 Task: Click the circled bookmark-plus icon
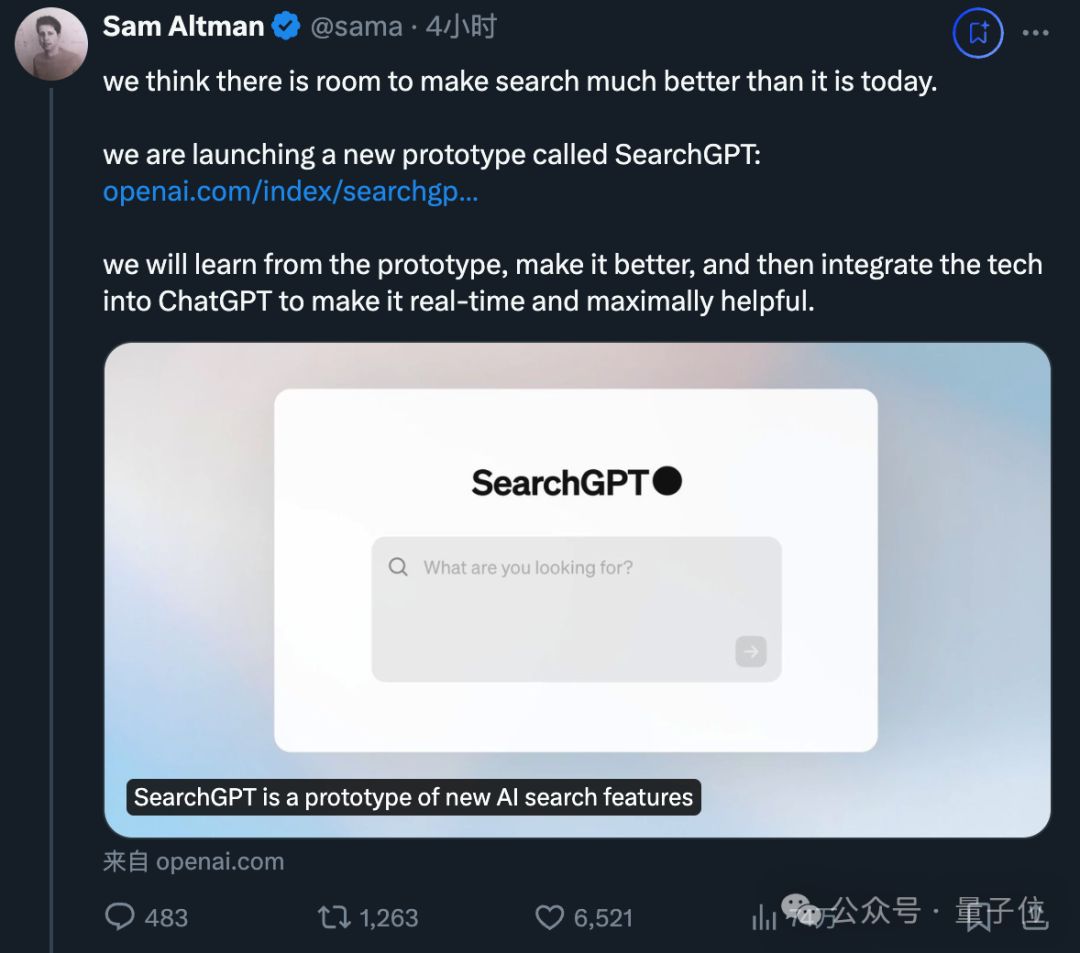click(x=978, y=33)
